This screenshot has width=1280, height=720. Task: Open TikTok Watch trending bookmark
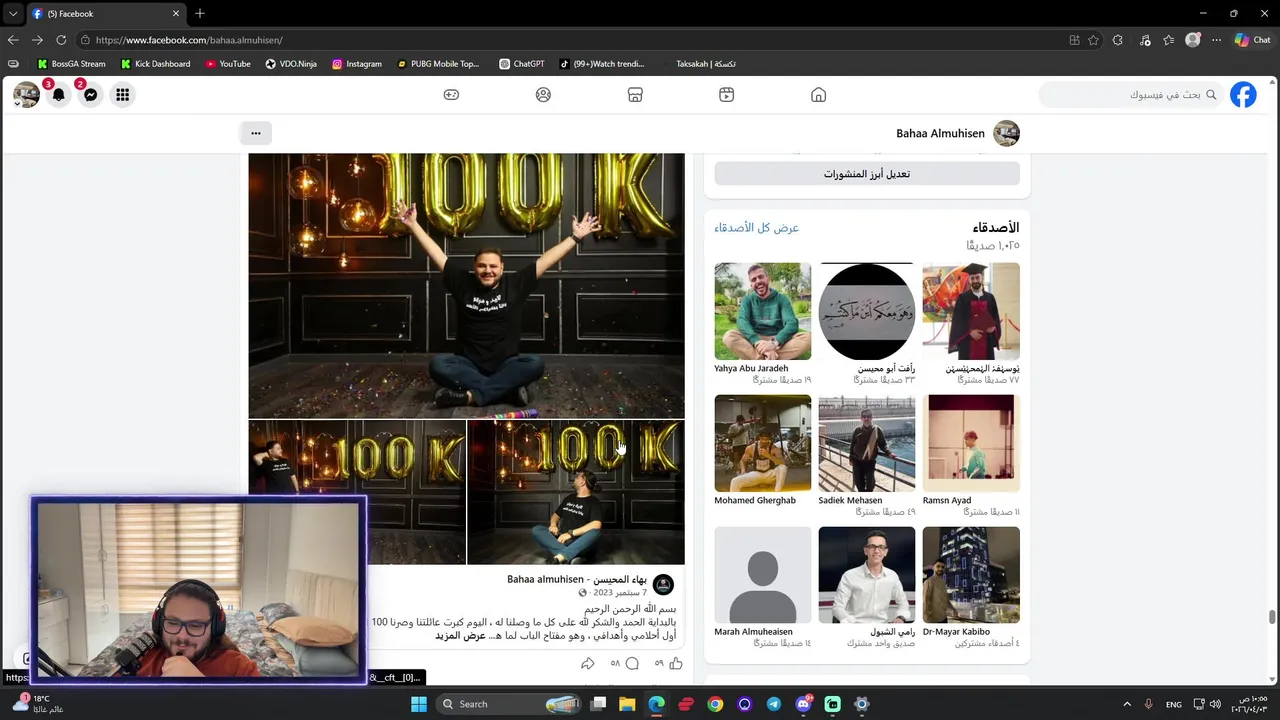pyautogui.click(x=602, y=64)
